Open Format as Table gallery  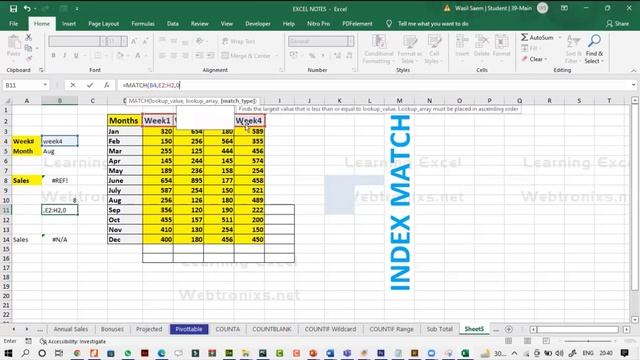click(409, 49)
